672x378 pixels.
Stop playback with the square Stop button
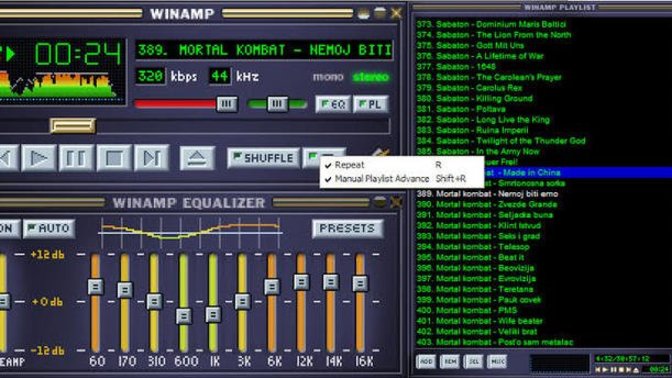114,158
